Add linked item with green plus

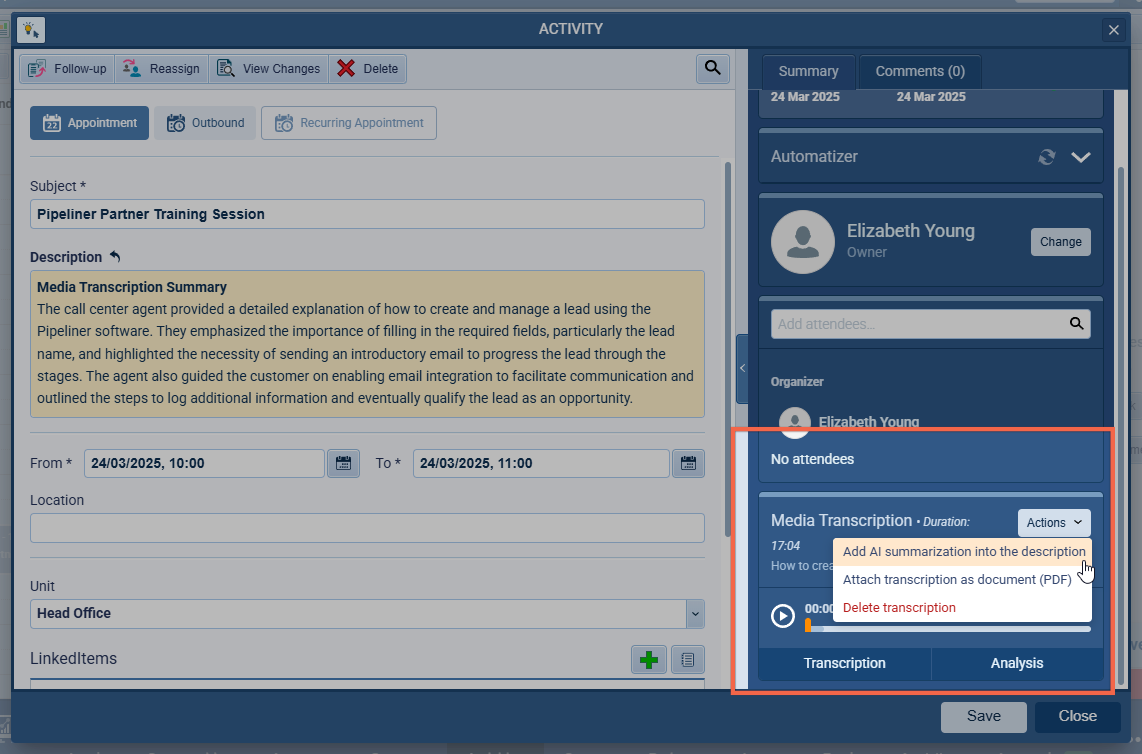(649, 659)
